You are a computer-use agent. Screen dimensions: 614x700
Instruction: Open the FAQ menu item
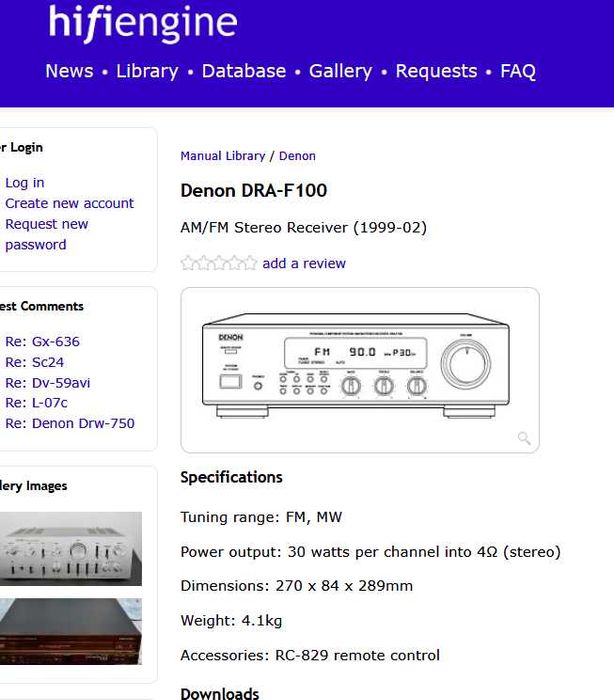(518, 71)
